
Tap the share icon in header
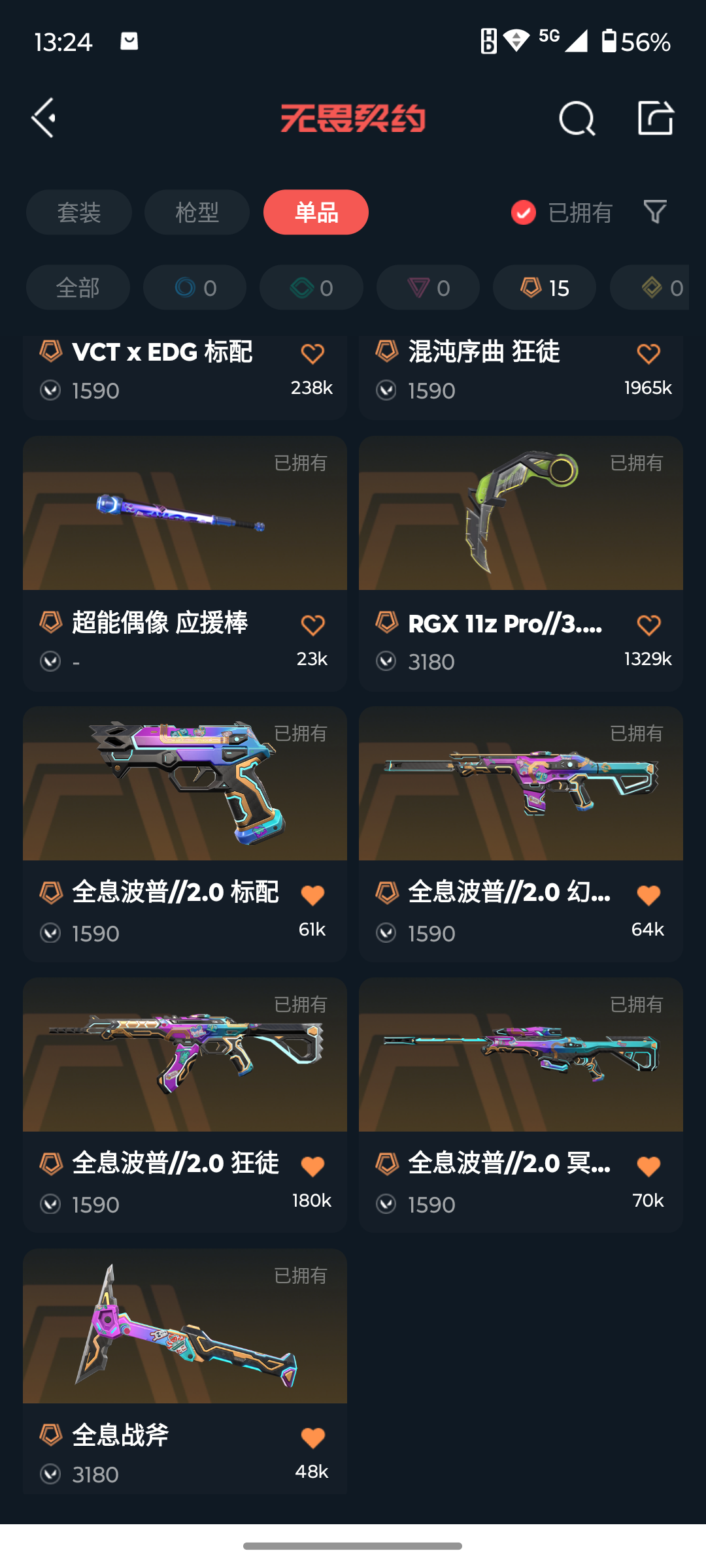coord(656,118)
